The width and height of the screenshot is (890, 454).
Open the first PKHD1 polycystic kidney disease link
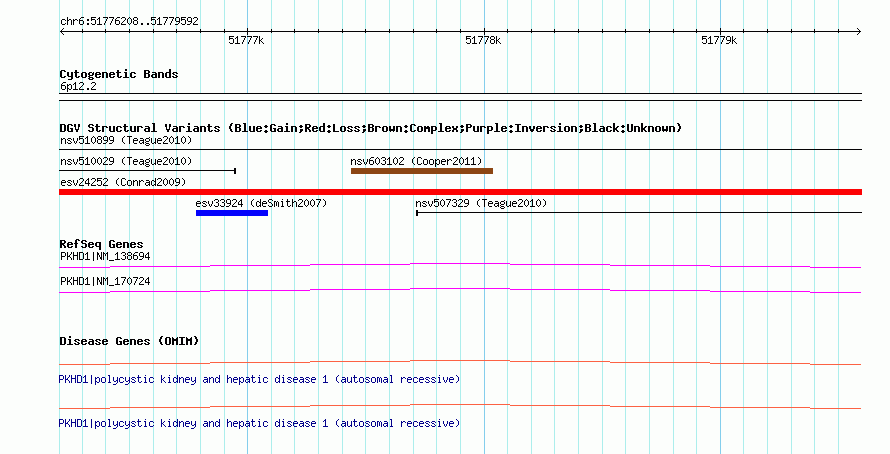(259, 379)
